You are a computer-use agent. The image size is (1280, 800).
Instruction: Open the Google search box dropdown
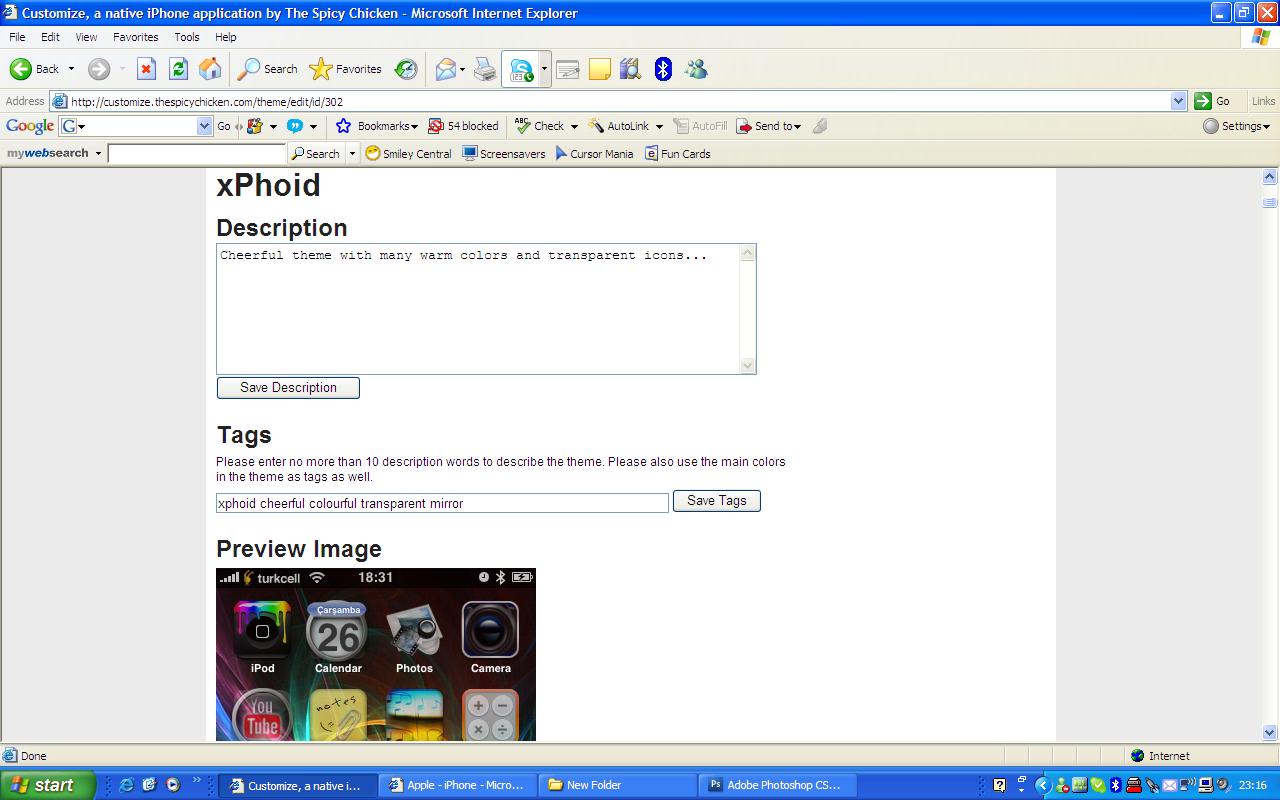205,126
